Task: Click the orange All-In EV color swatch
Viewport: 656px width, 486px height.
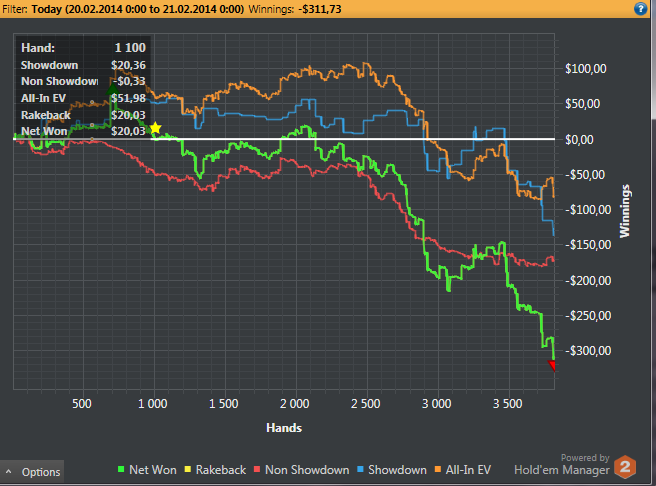Action: 438,469
